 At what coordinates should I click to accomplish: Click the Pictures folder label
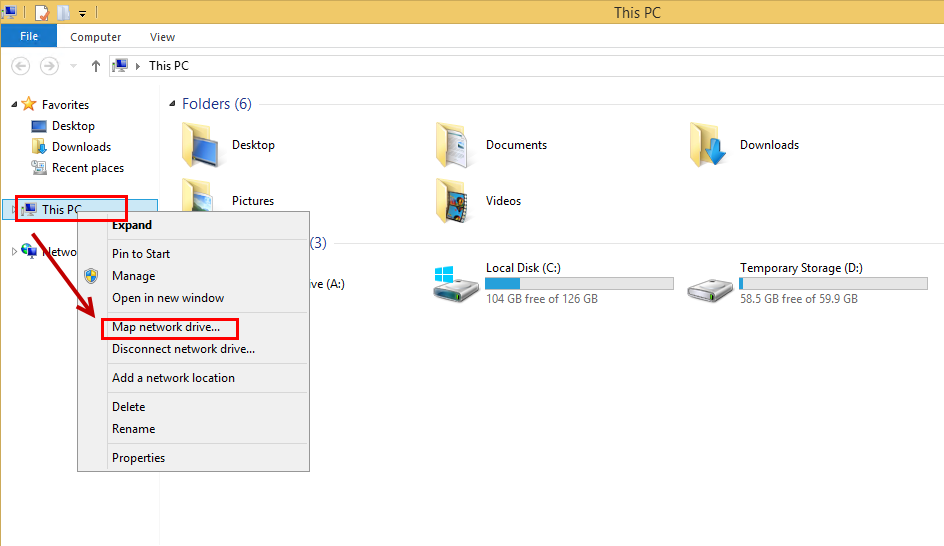coord(253,201)
